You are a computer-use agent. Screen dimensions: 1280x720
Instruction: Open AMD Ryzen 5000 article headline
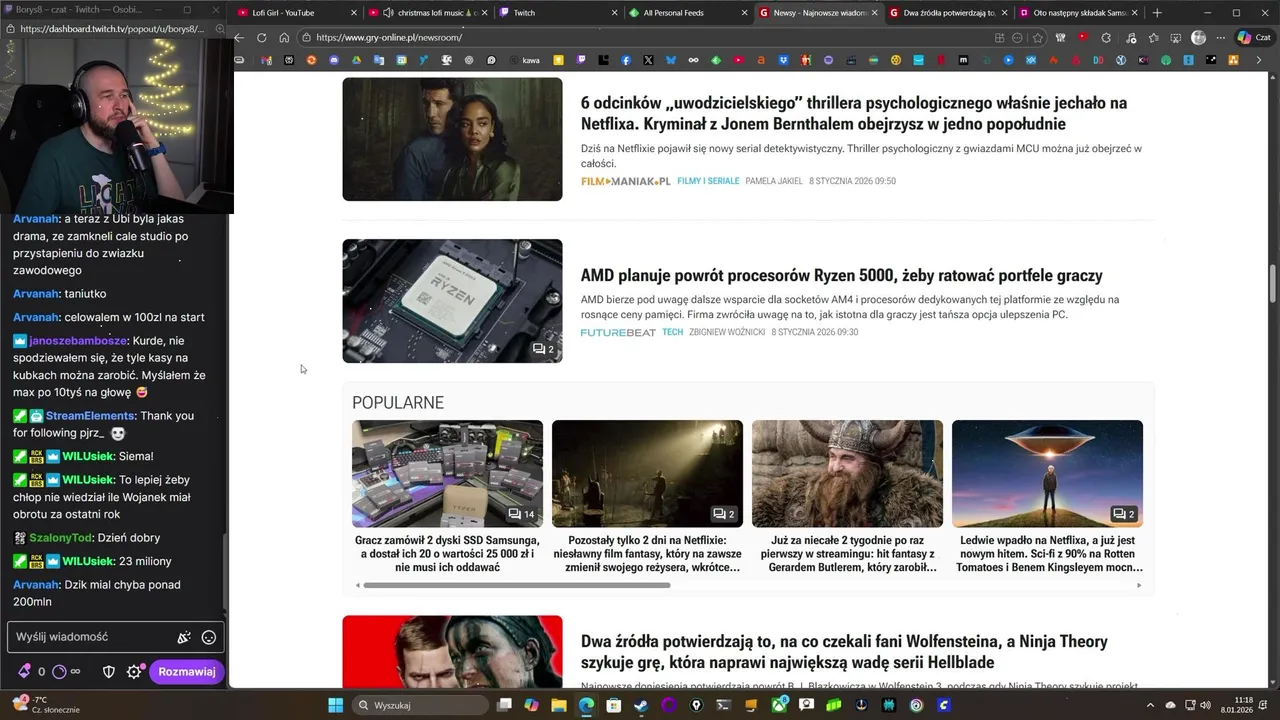tap(842, 275)
